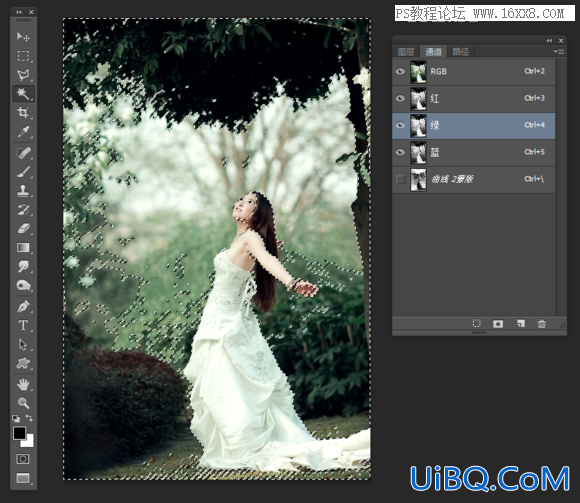Screen dimensions: 580x503
Task: Select the Crop tool
Action: tap(23, 112)
